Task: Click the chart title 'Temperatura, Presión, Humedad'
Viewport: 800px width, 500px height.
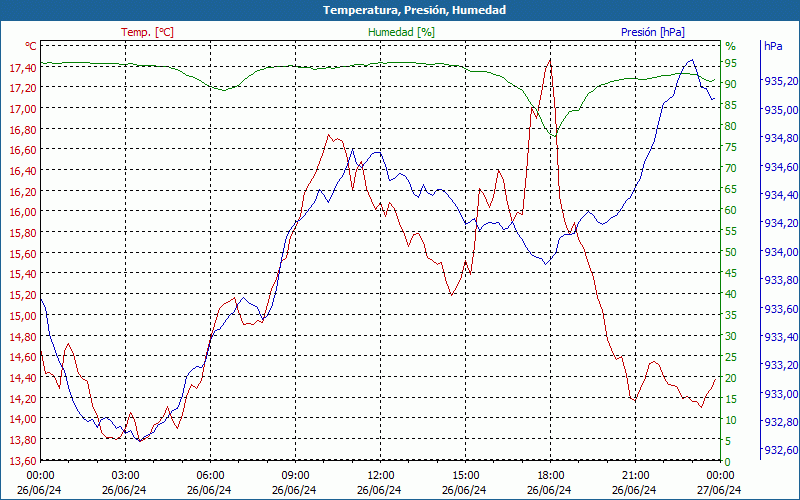Action: [414, 10]
